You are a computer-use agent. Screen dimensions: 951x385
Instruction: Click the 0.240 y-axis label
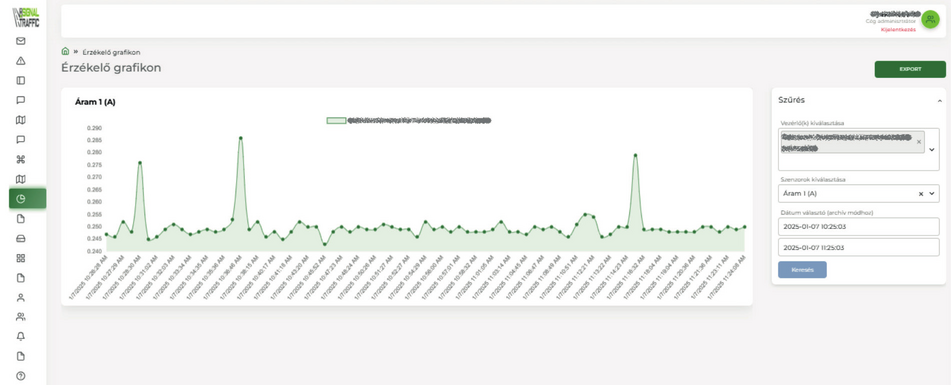(x=94, y=251)
